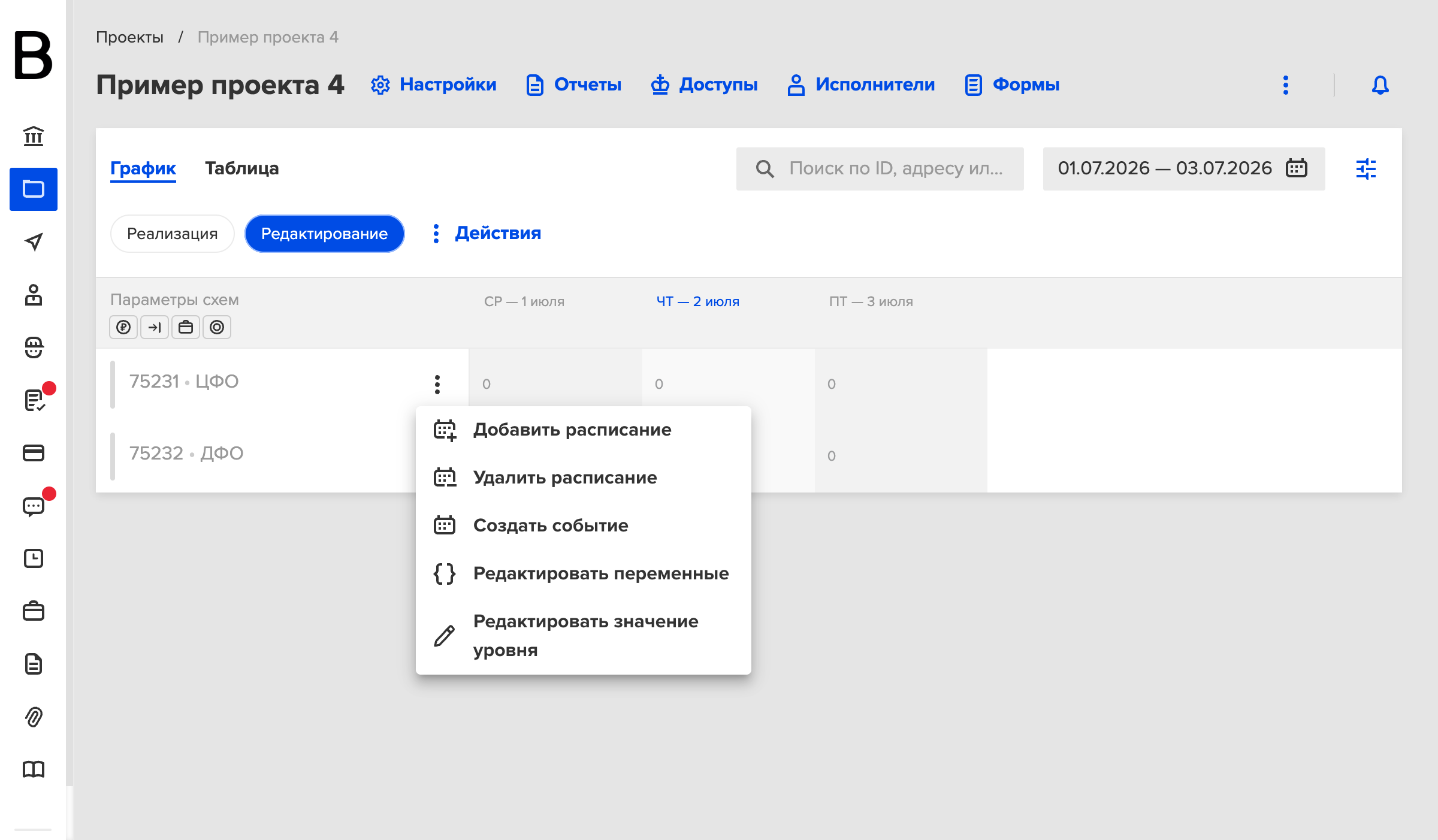Focus the search by ID or address field
The height and width of the screenshot is (840, 1438).
tap(880, 169)
